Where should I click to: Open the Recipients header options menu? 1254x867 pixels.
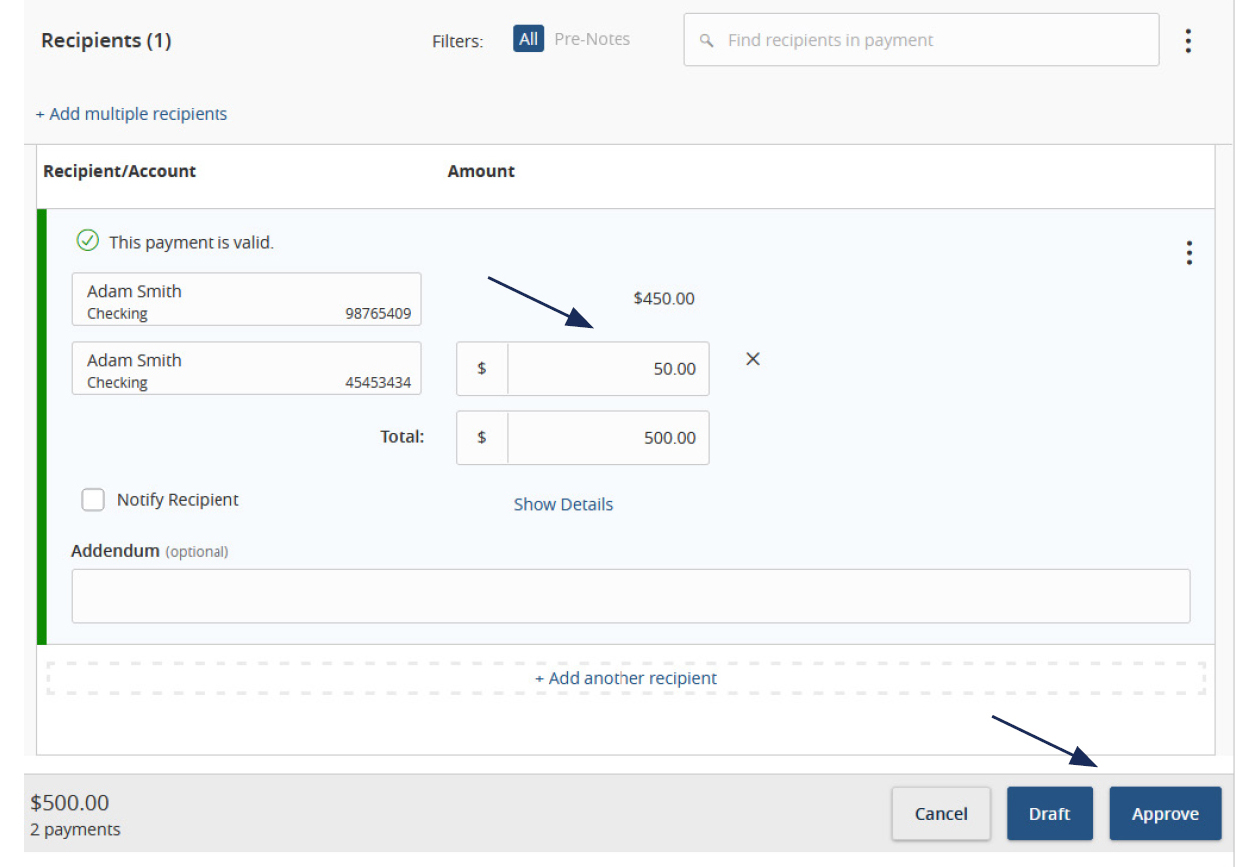1188,40
